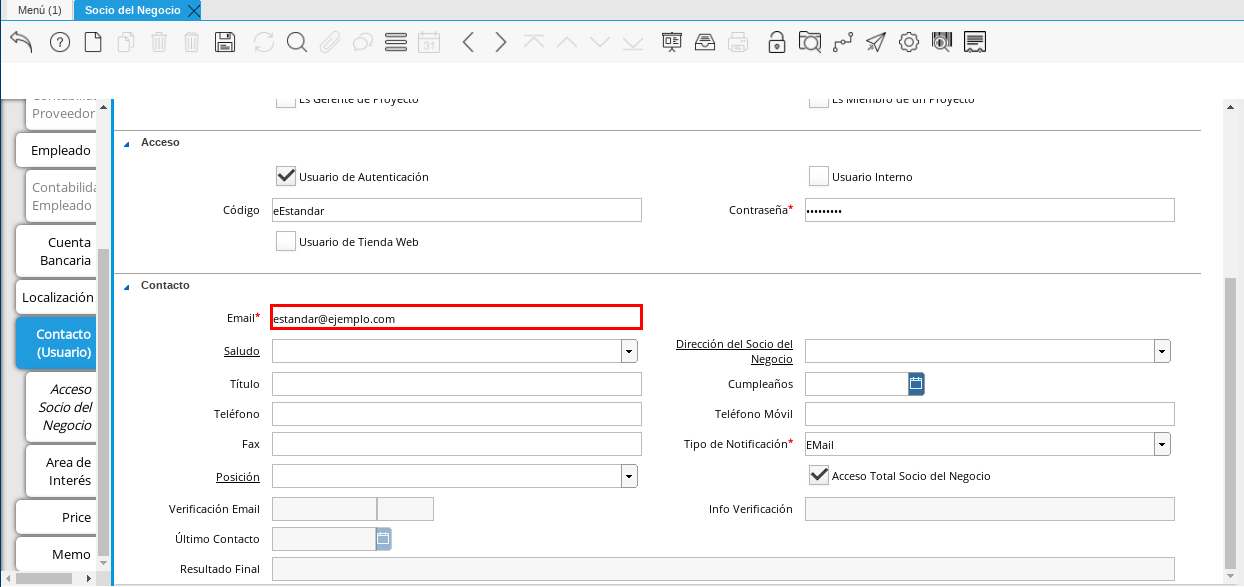This screenshot has width=1244, height=587.
Task: Open the help question mark icon
Action: click(x=60, y=42)
